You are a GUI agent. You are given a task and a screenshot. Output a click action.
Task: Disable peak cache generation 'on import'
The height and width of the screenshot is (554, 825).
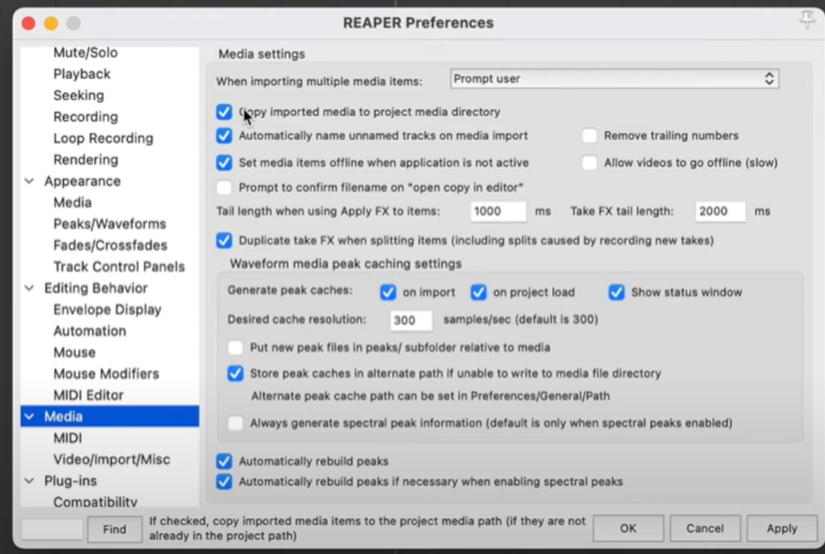coord(388,293)
